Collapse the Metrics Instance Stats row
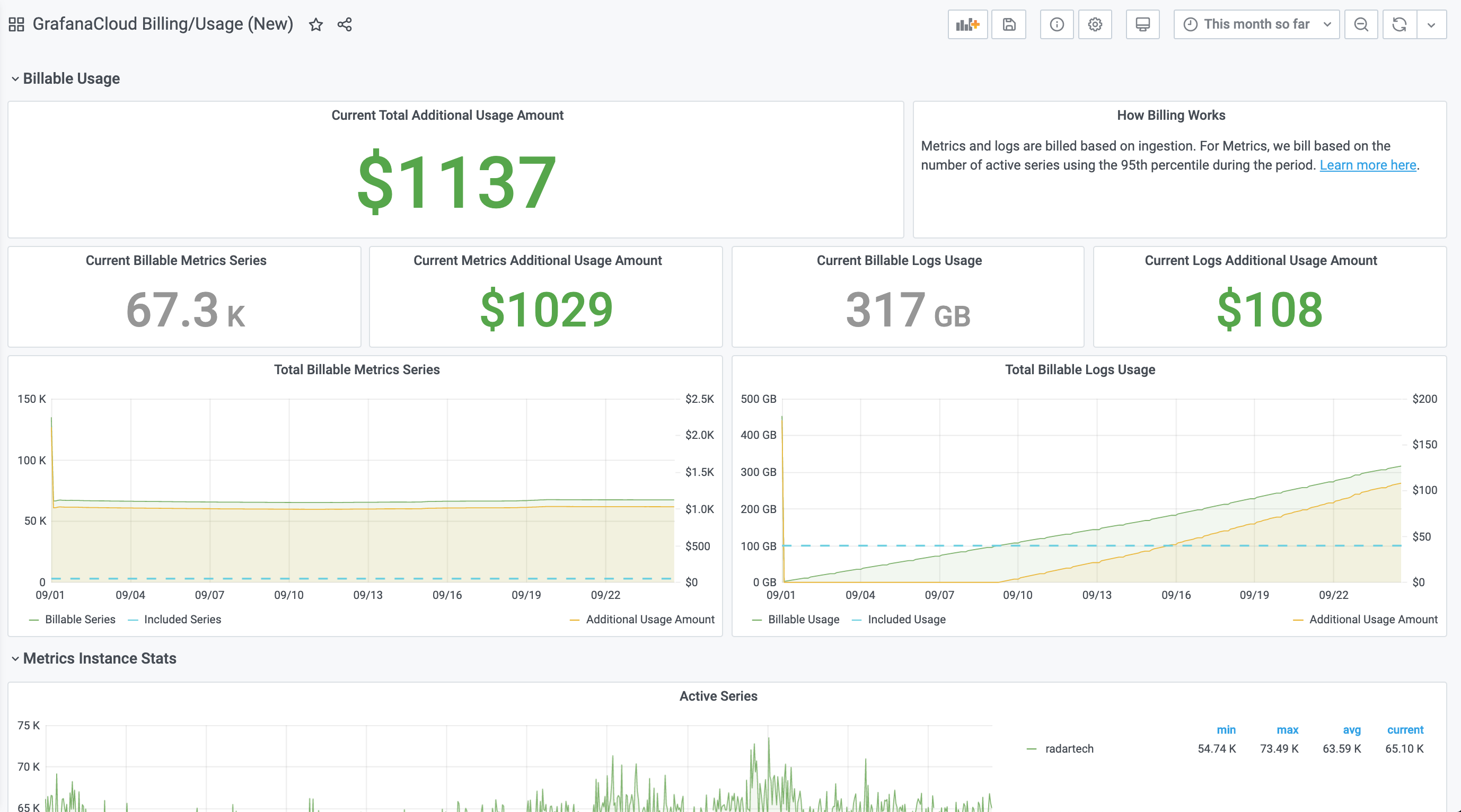Image resolution: width=1461 pixels, height=812 pixels. click(94, 658)
